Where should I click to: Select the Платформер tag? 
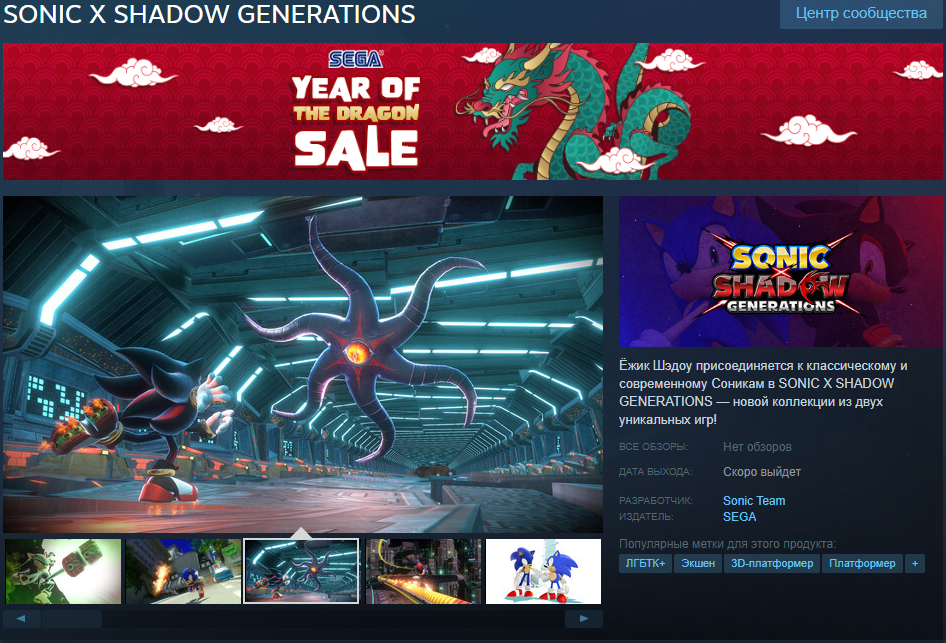862,563
